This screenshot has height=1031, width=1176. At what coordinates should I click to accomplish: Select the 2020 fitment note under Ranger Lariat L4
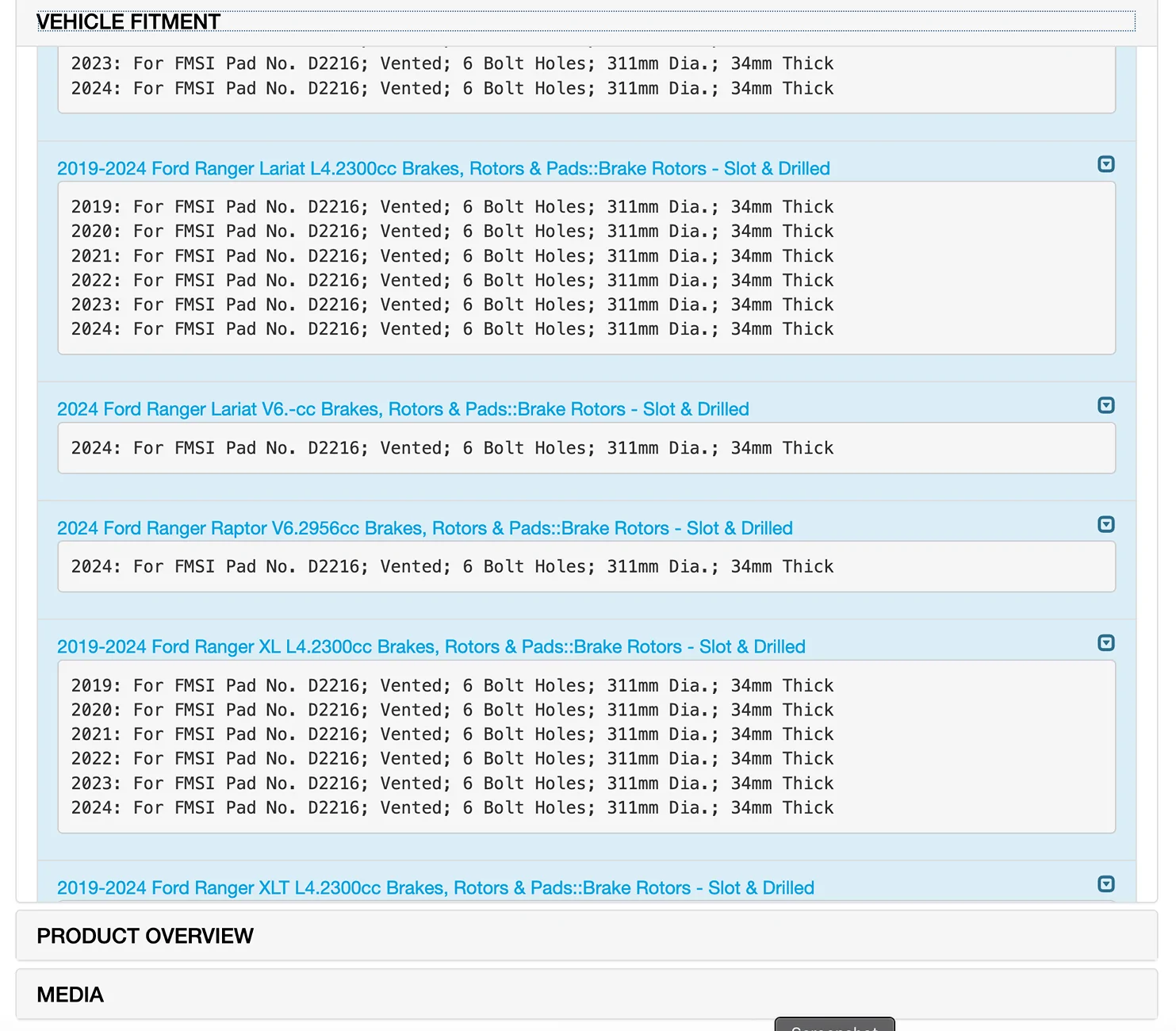coord(453,232)
